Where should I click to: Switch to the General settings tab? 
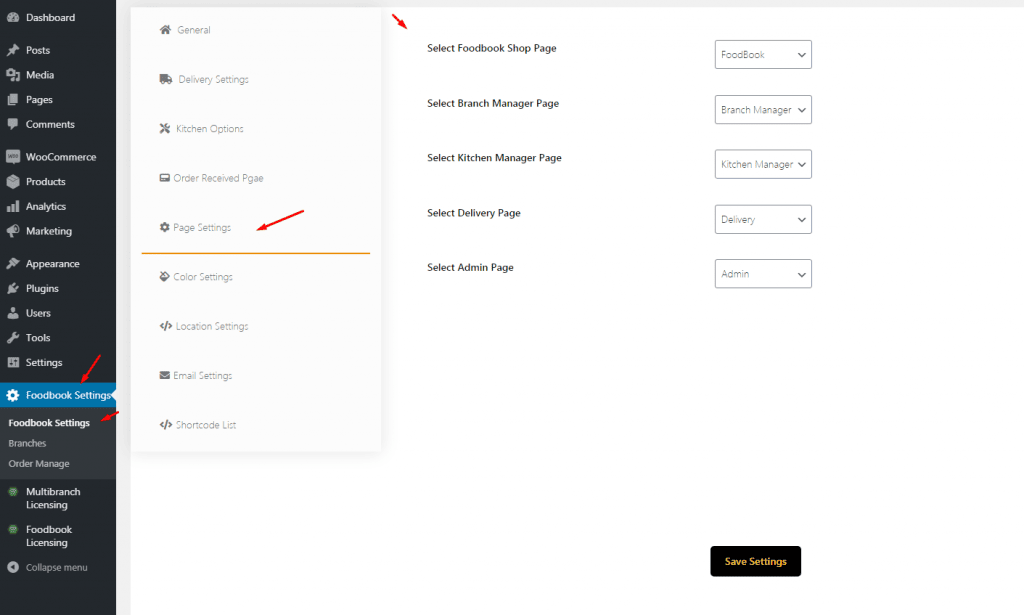193,30
